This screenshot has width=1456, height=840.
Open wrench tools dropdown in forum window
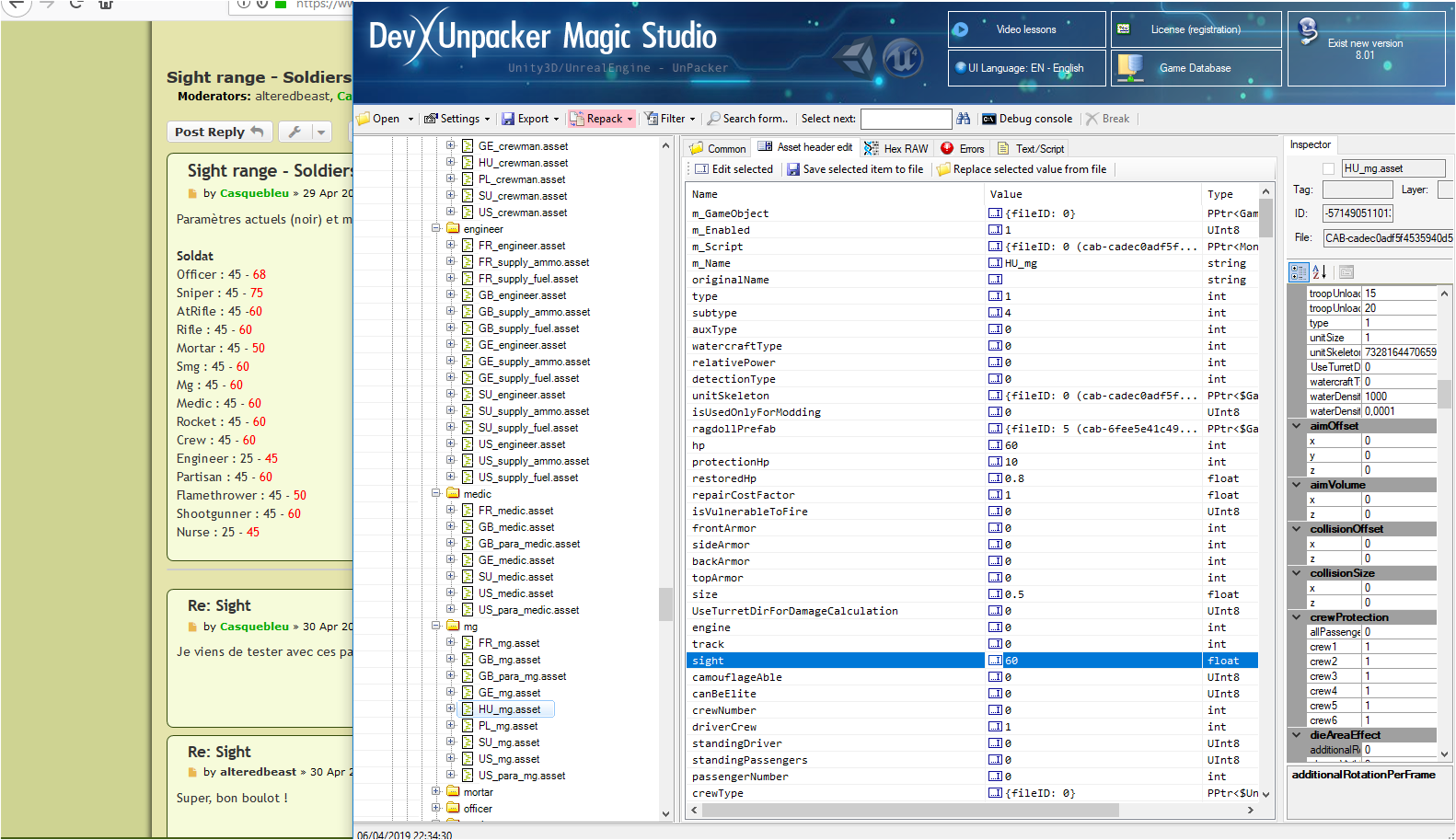[x=305, y=132]
